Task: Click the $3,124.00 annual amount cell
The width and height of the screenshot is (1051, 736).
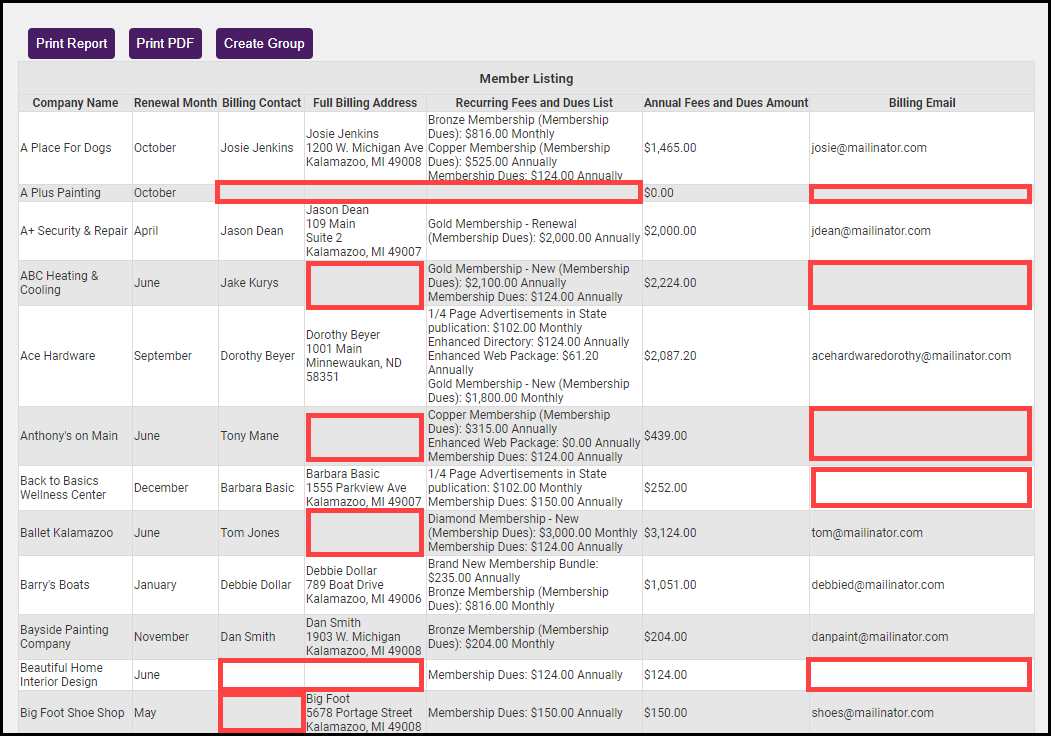Action: (x=670, y=533)
